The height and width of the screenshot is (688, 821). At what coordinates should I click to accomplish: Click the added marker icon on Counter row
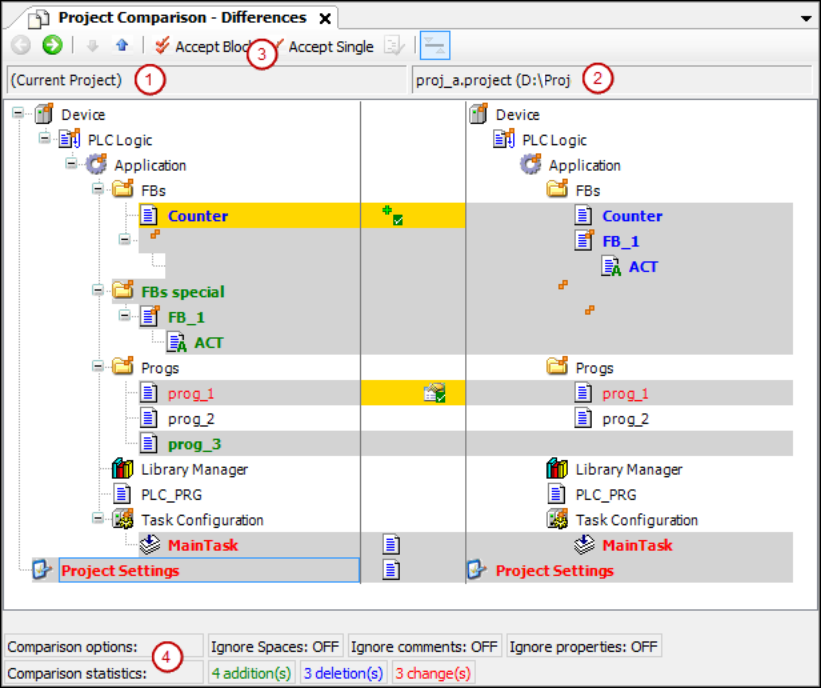[392, 215]
